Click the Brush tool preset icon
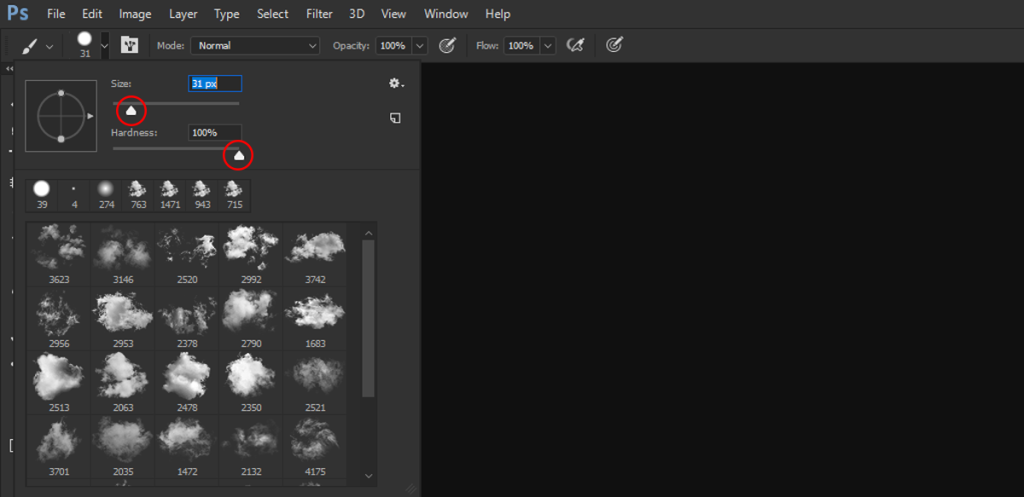The image size is (1024, 497). pyautogui.click(x=31, y=46)
